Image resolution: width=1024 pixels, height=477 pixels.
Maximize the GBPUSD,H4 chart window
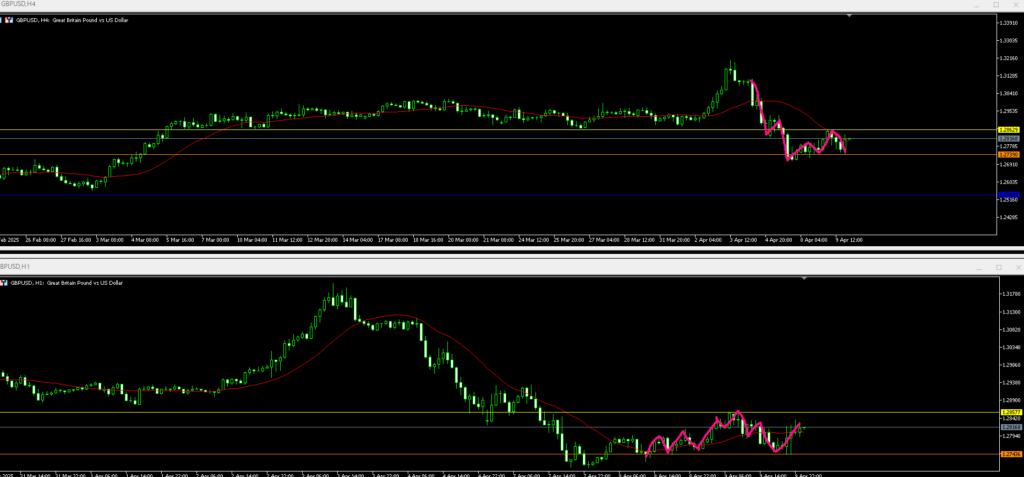(995, 5)
